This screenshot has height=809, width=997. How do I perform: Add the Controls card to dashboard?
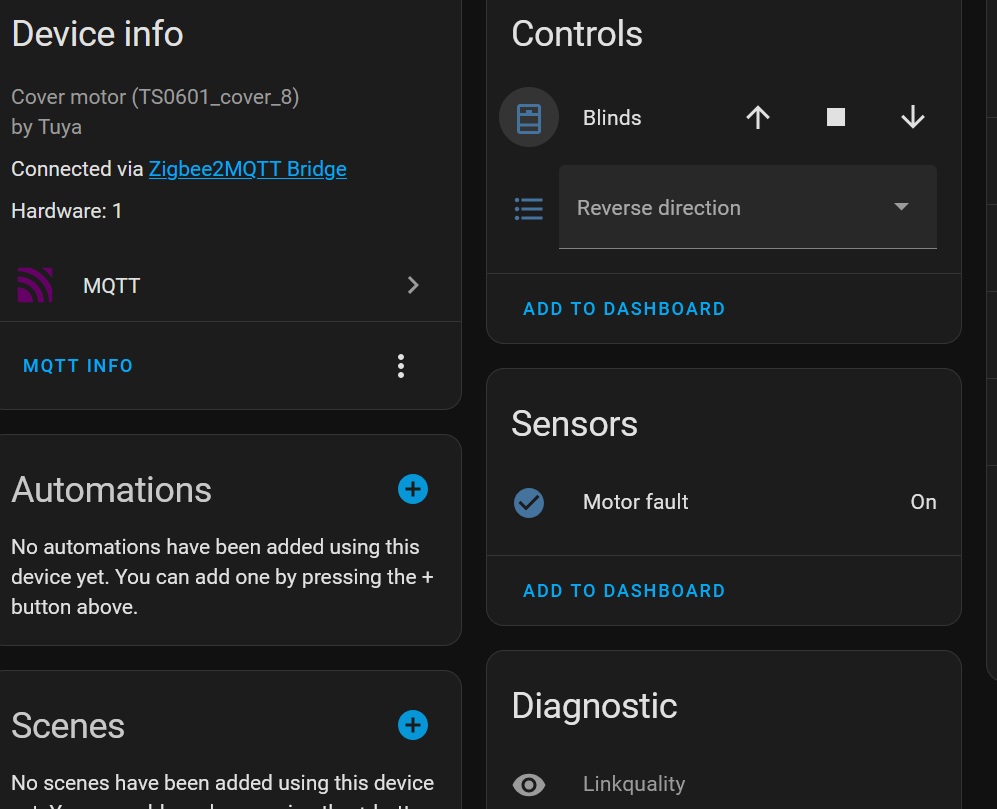624,309
